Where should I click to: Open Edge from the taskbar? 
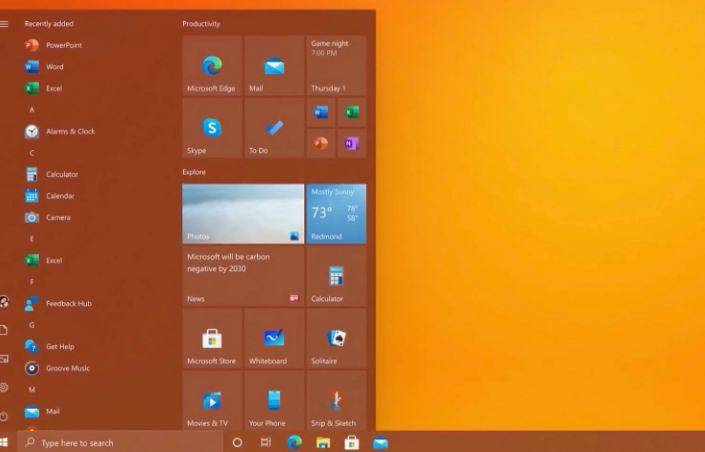pyautogui.click(x=294, y=443)
